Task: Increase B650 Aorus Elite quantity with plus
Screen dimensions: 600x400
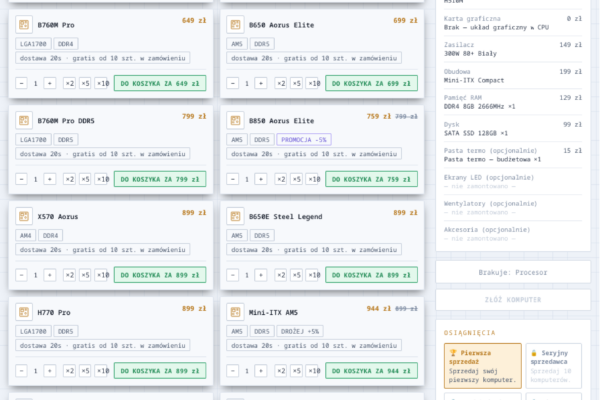Action: pyautogui.click(x=261, y=83)
